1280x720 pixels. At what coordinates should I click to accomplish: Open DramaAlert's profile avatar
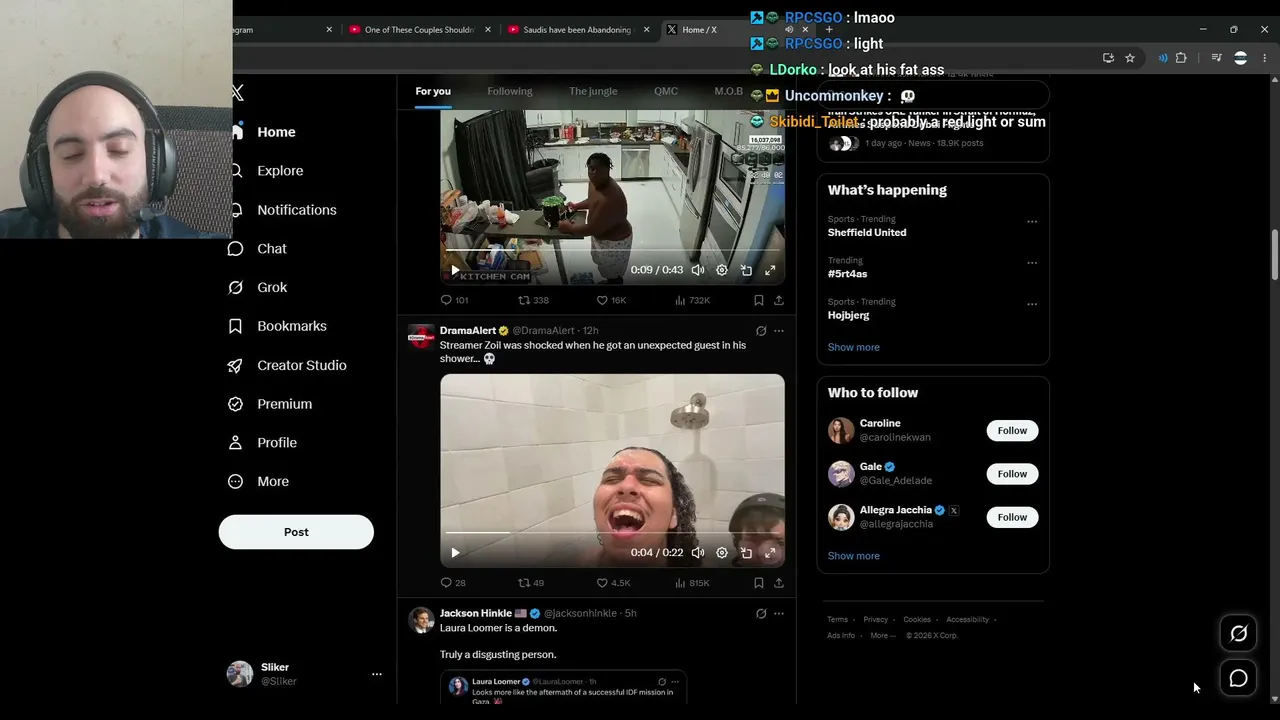coord(421,337)
